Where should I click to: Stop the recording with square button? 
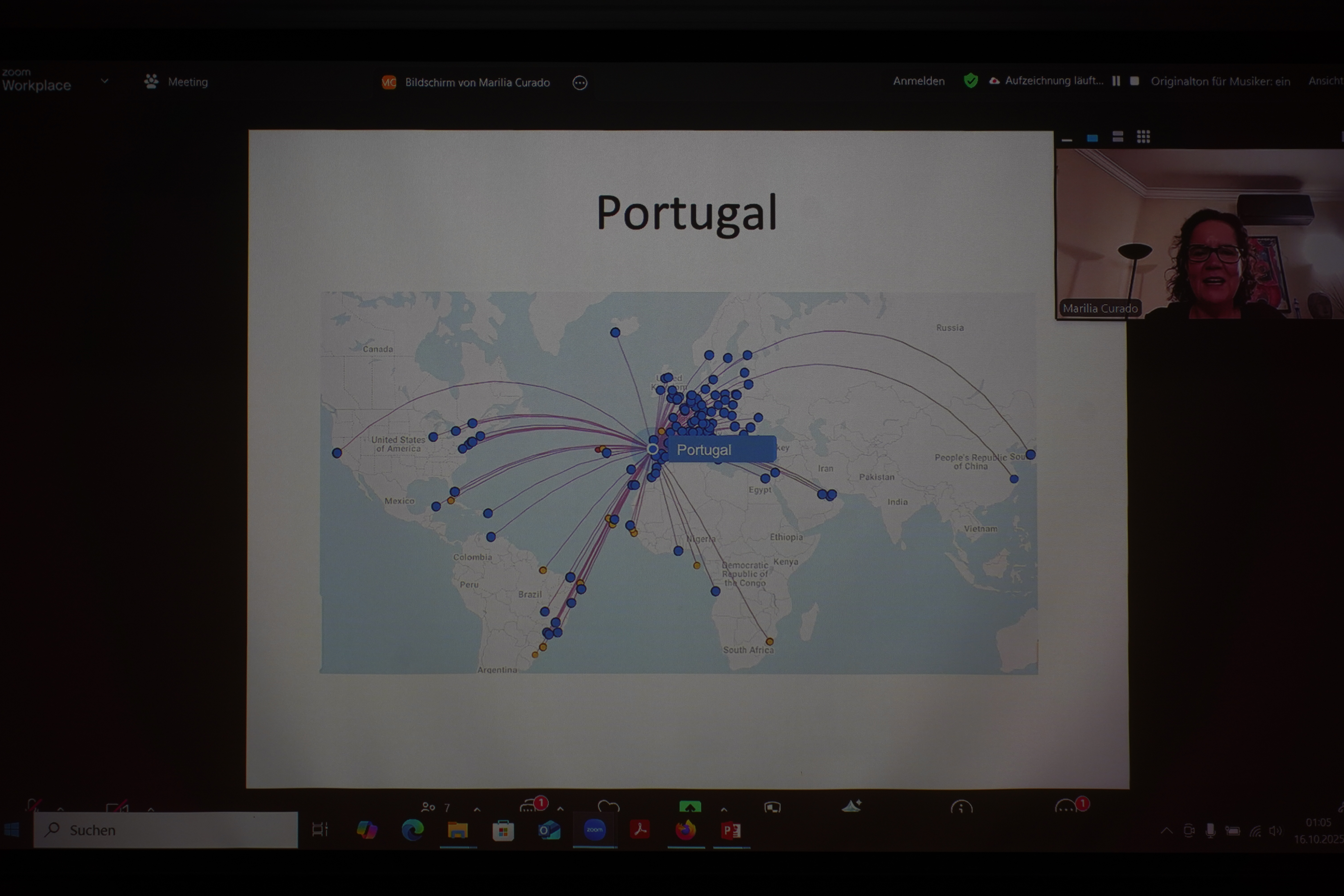coord(1135,81)
